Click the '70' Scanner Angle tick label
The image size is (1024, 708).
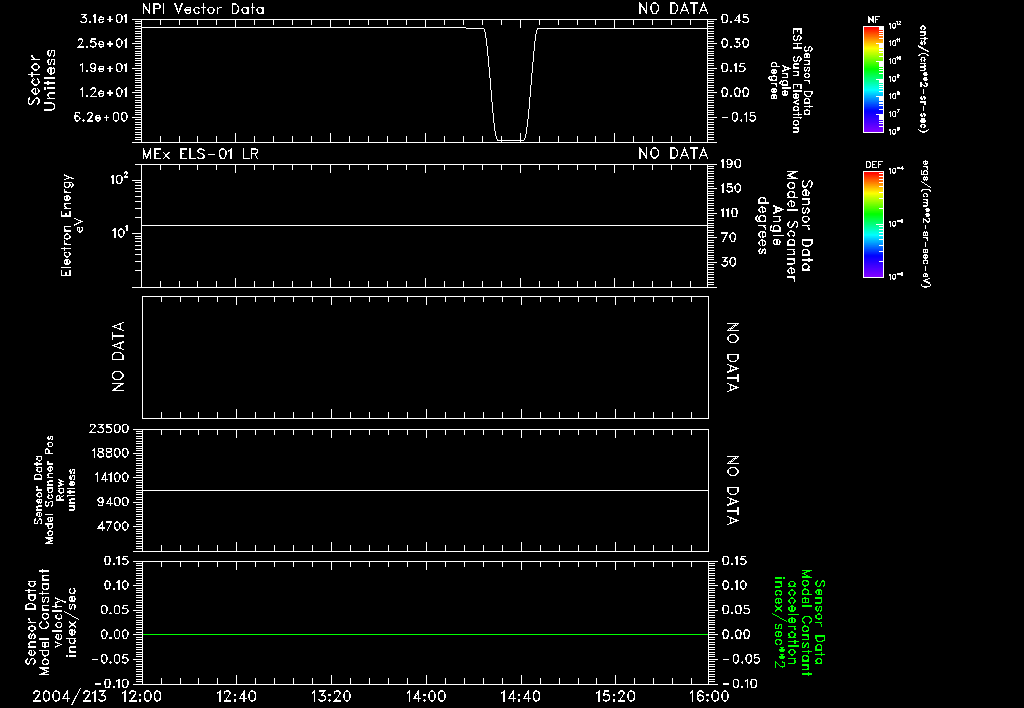(x=728, y=237)
